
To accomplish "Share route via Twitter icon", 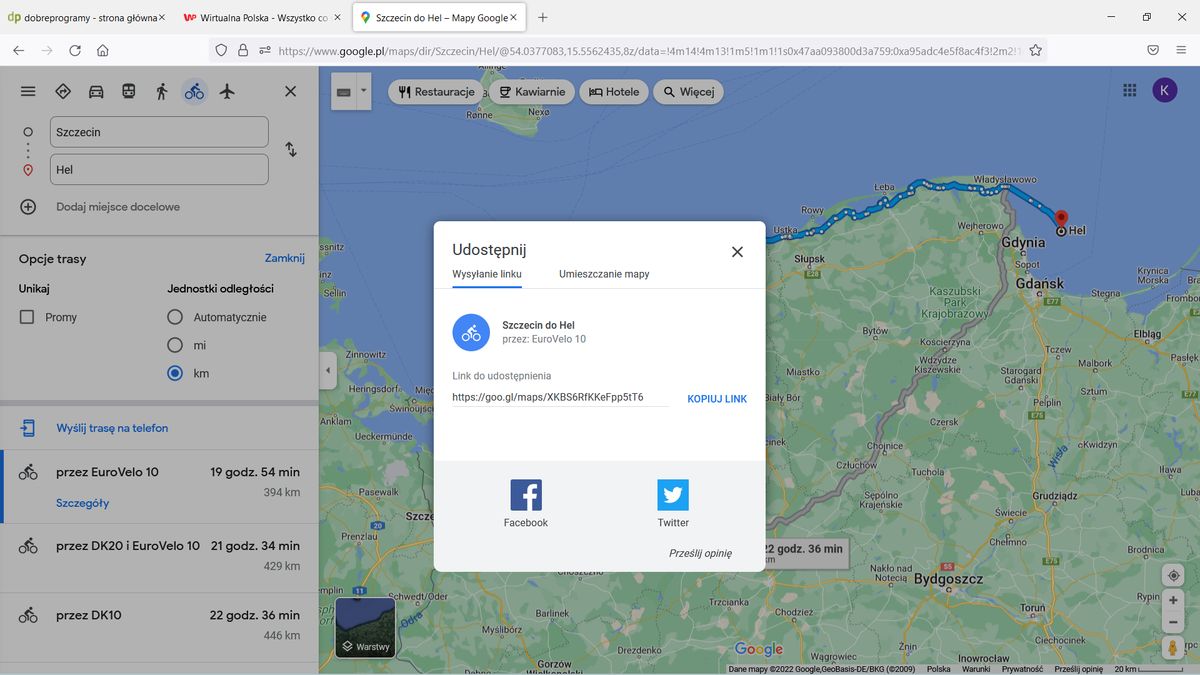I will pyautogui.click(x=672, y=495).
